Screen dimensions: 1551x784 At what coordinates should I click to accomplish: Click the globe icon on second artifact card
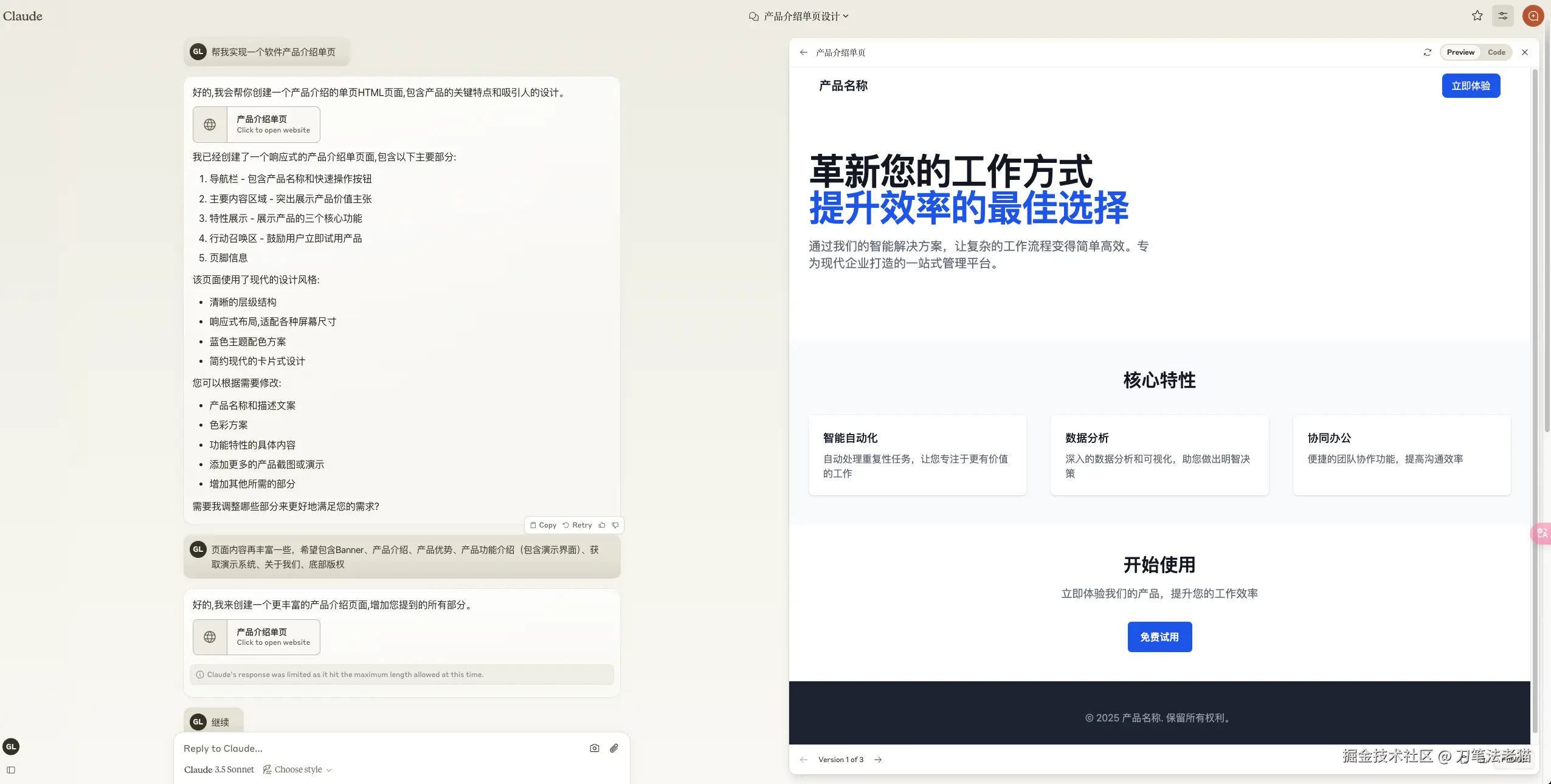(210, 637)
